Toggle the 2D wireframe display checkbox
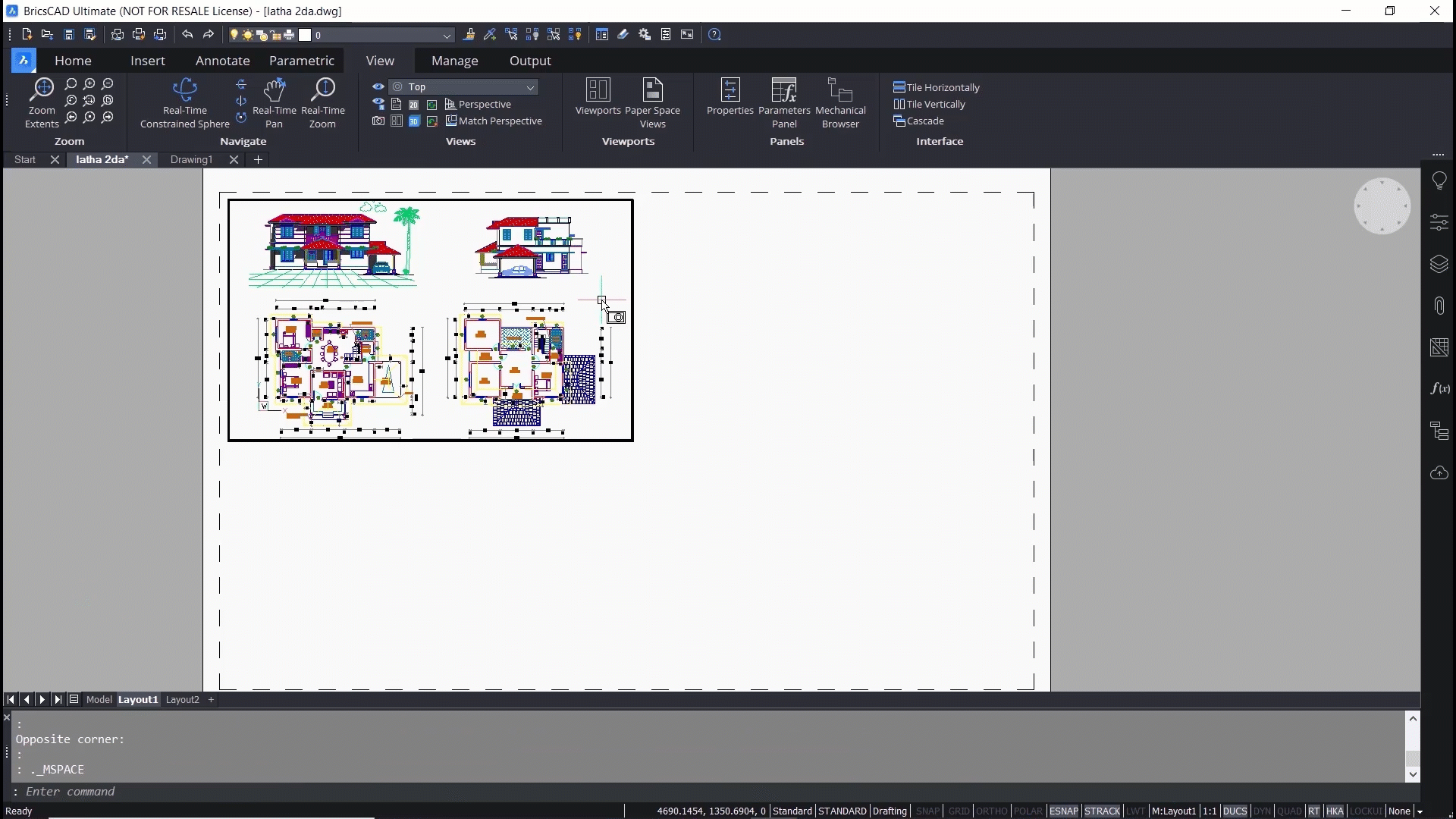 (414, 104)
